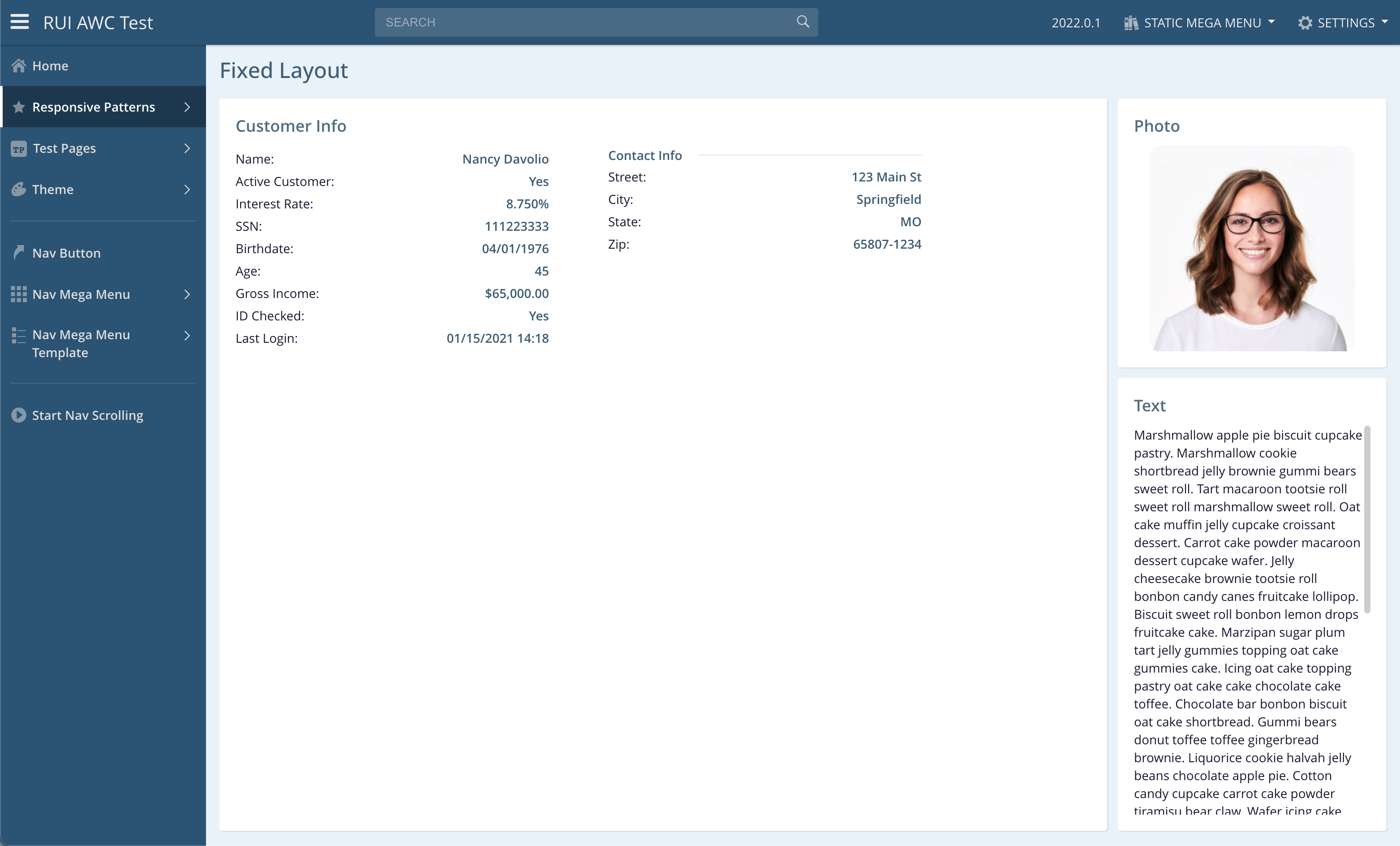Click the Test Pages TP icon
This screenshot has height=846, width=1400.
point(19,149)
